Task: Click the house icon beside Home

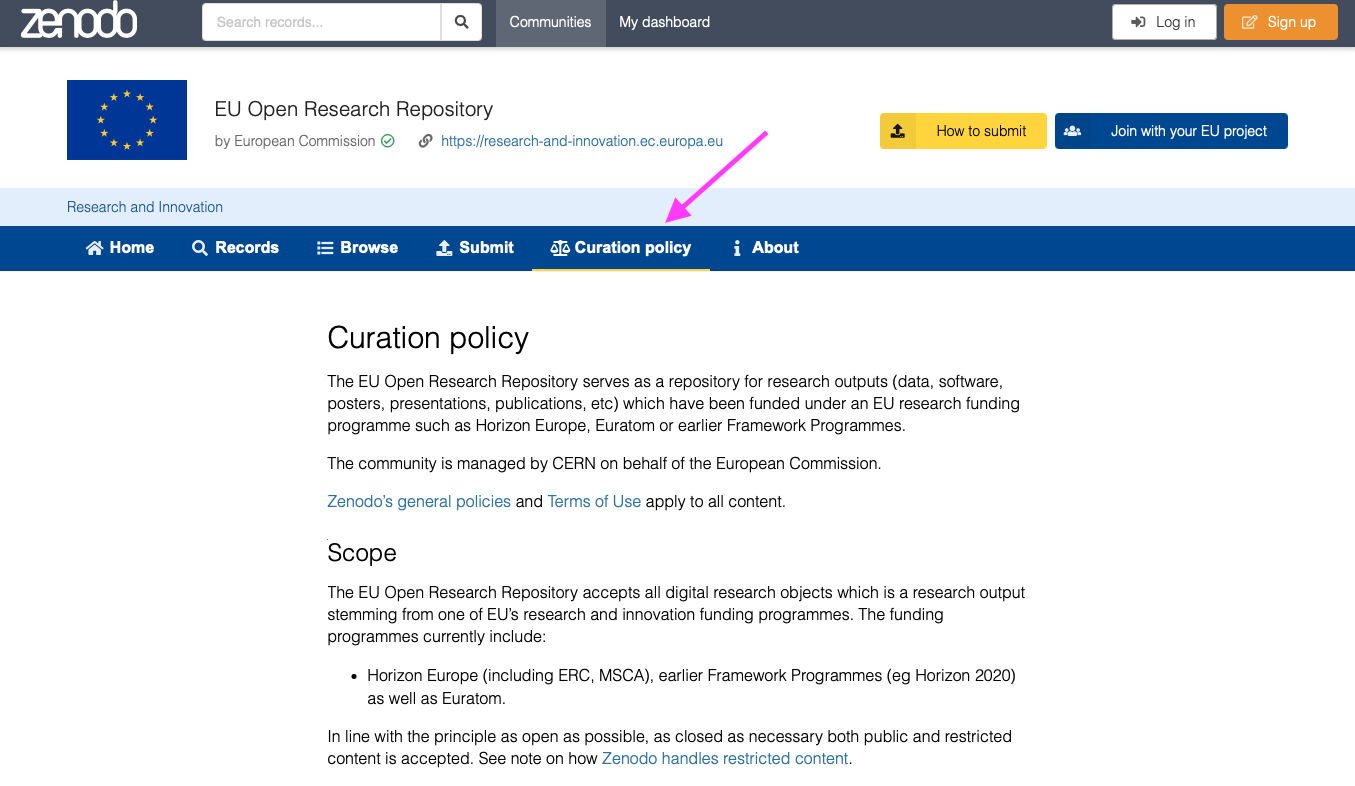Action: tap(94, 248)
